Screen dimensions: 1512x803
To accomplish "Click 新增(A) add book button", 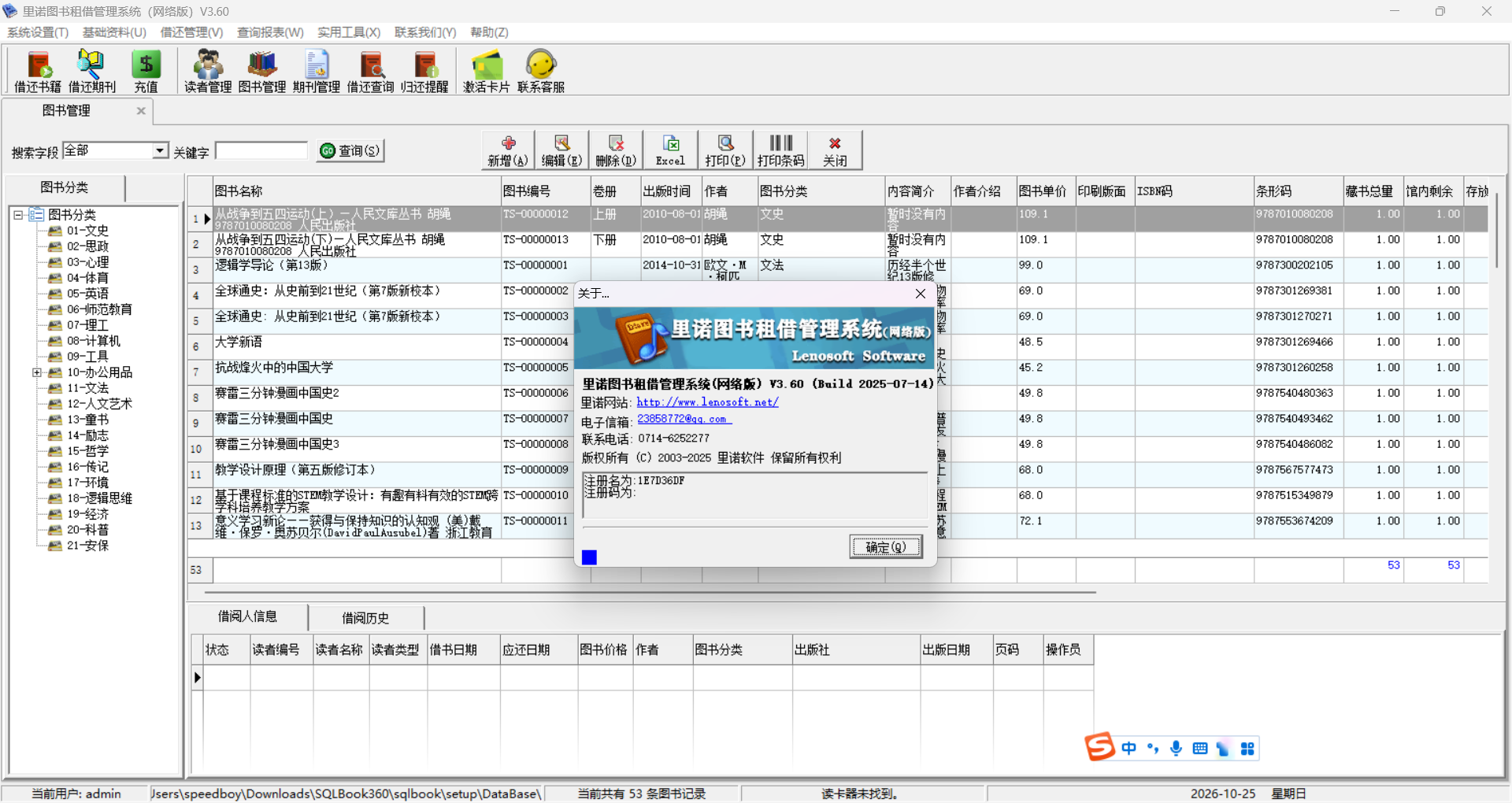I will [x=508, y=150].
